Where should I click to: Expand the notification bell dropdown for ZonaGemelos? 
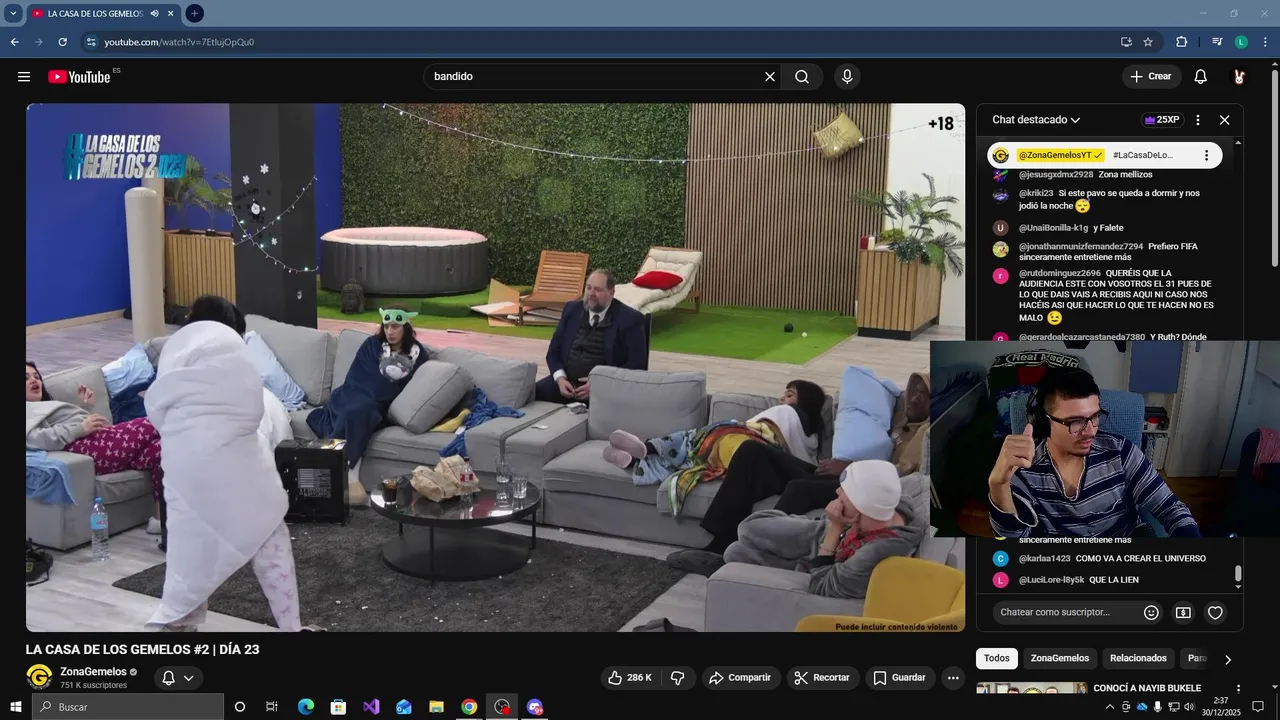(x=178, y=678)
